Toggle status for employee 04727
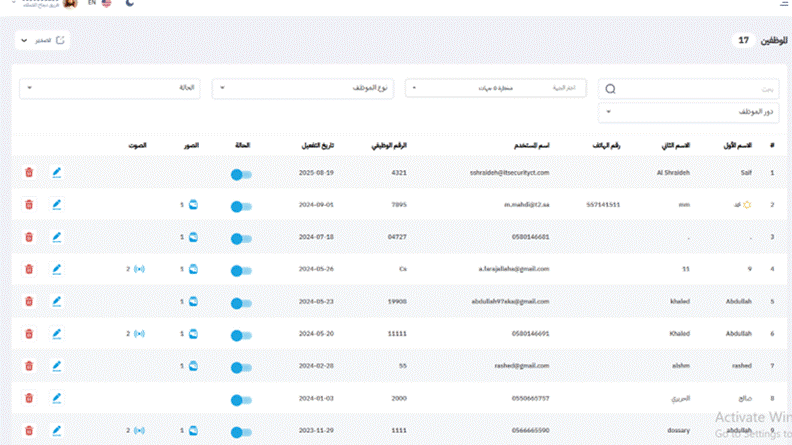792x445 pixels. pyautogui.click(x=241, y=239)
